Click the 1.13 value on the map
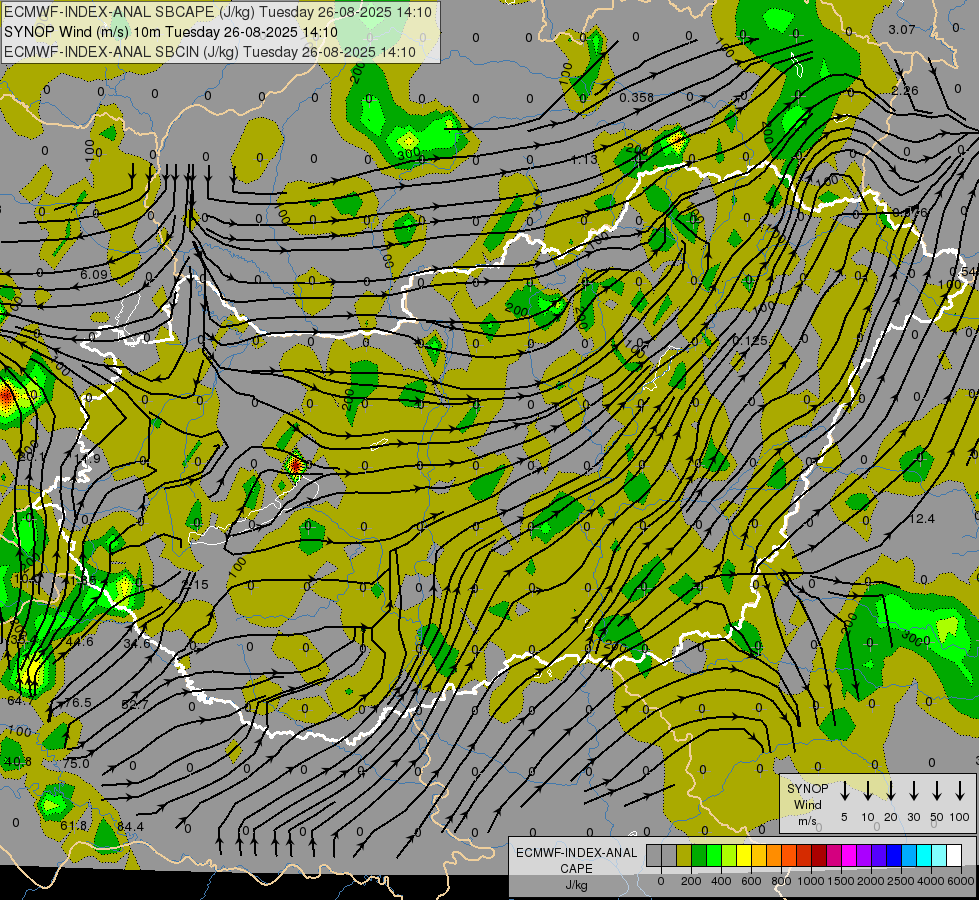Viewport: 979px width, 900px height. click(x=584, y=160)
